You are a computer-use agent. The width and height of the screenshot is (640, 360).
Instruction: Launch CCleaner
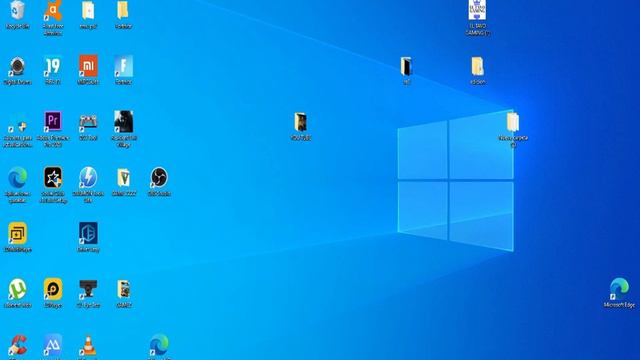[x=18, y=345]
